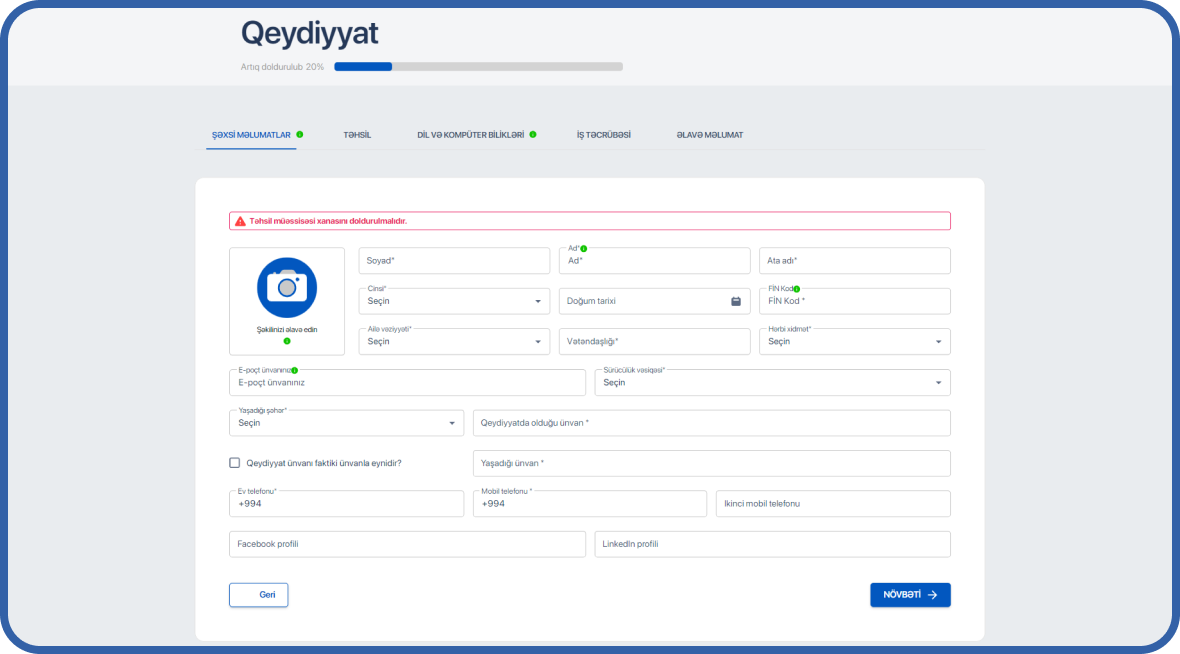Click the registration progress bar
Image resolution: width=1180 pixels, height=654 pixels.
tap(478, 67)
